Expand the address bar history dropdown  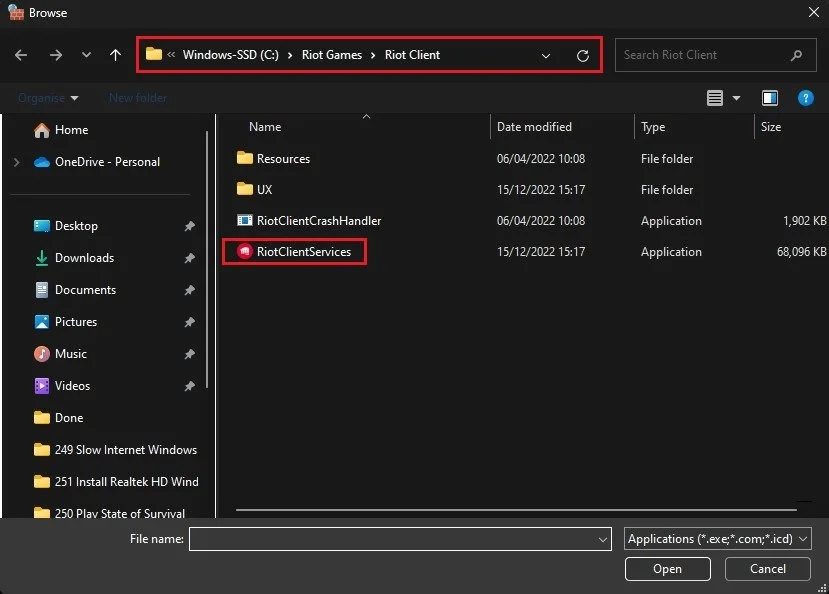point(546,55)
